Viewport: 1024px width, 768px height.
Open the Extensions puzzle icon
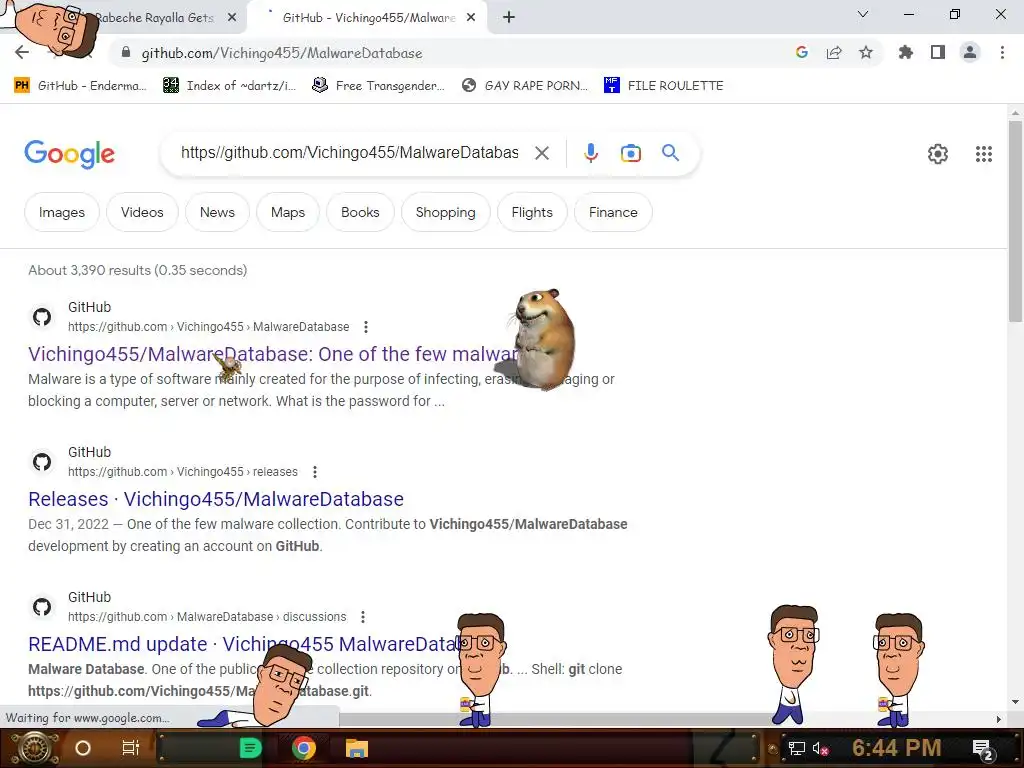[x=906, y=53]
